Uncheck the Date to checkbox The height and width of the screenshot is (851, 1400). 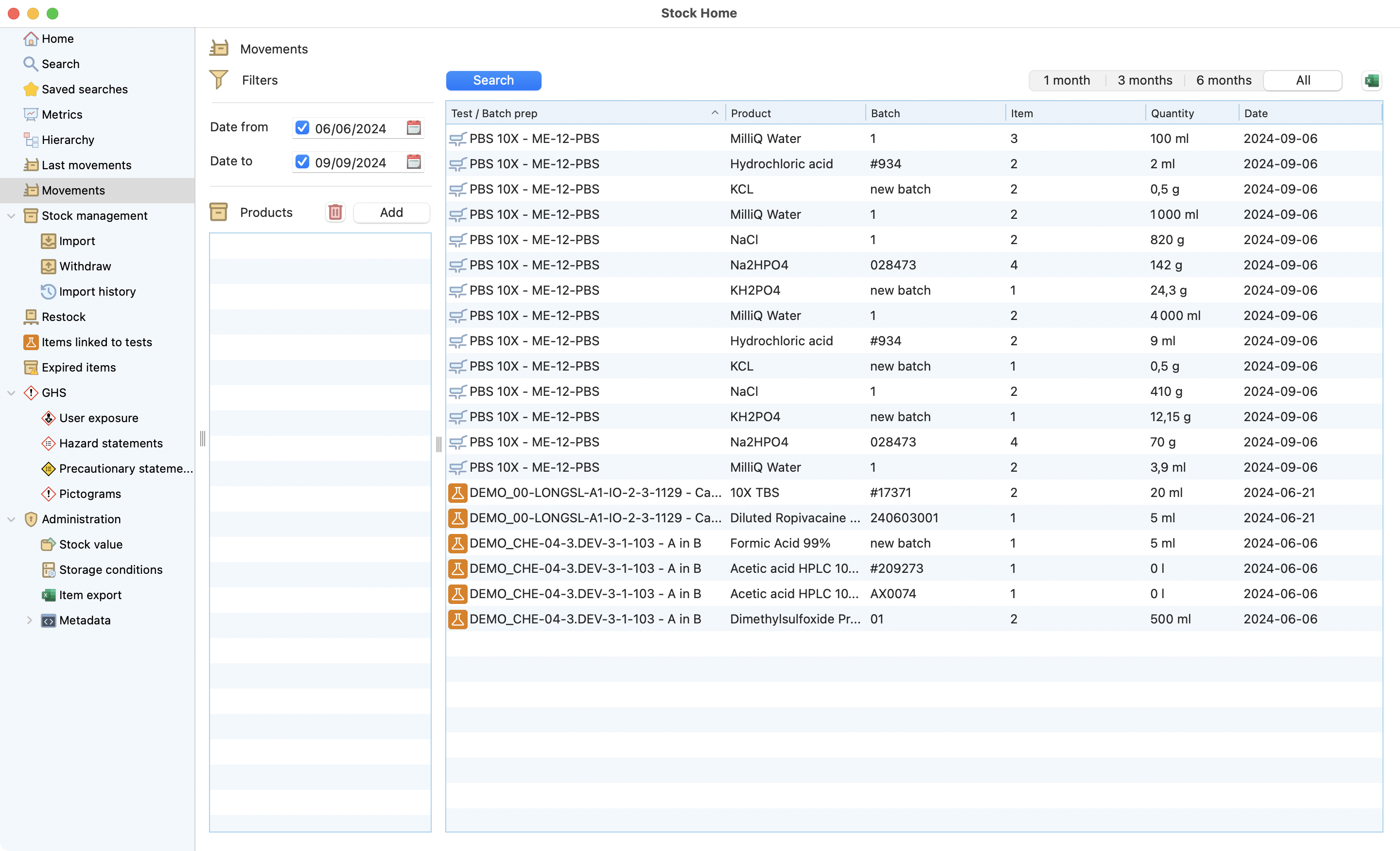coord(302,162)
